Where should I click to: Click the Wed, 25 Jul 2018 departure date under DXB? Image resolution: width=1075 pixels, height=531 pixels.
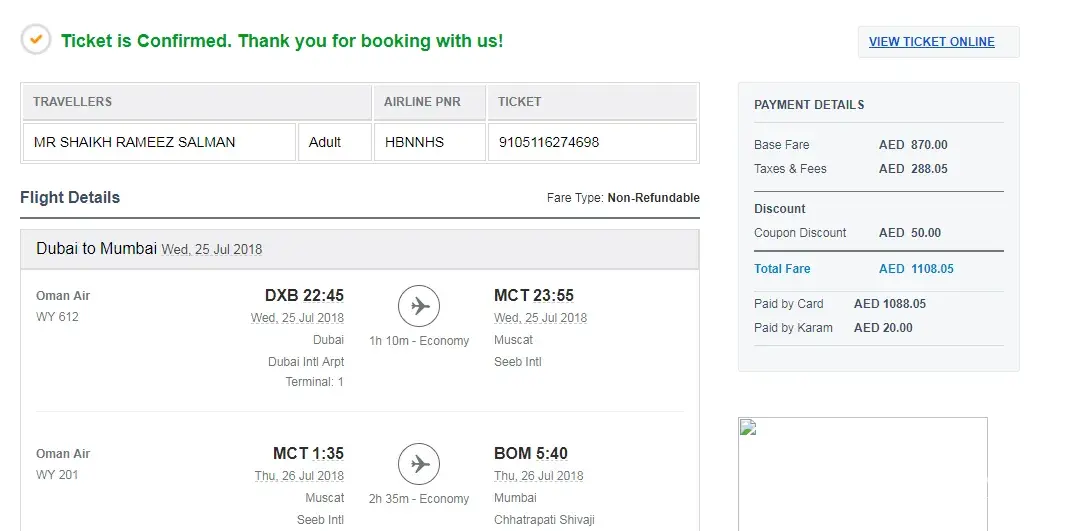297,318
